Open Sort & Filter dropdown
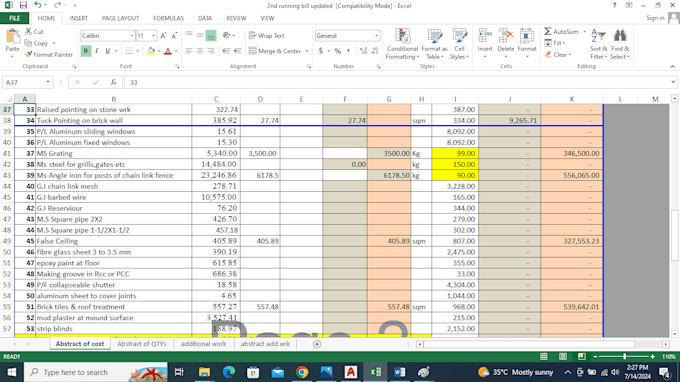 598,45
